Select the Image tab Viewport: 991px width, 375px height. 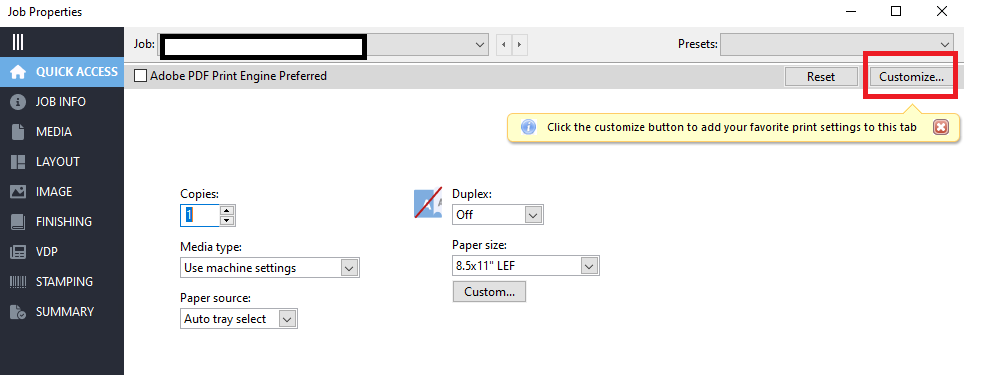[x=62, y=192]
